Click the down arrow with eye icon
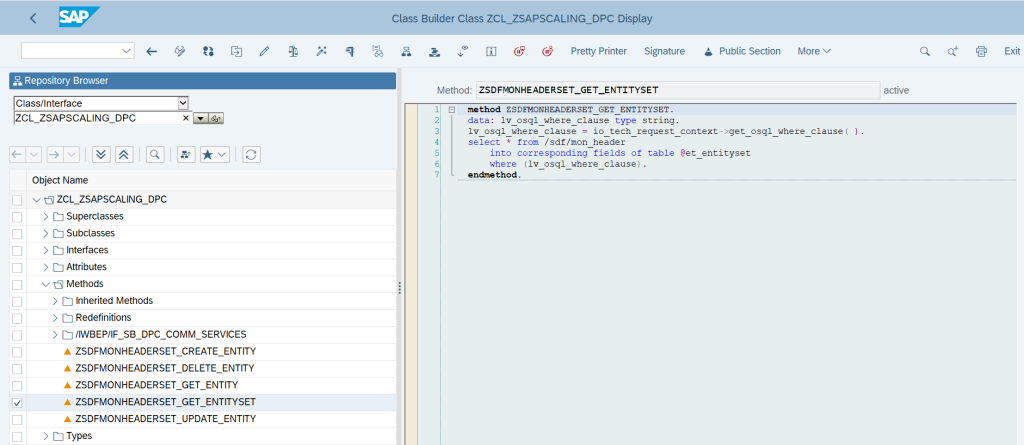 (463, 51)
